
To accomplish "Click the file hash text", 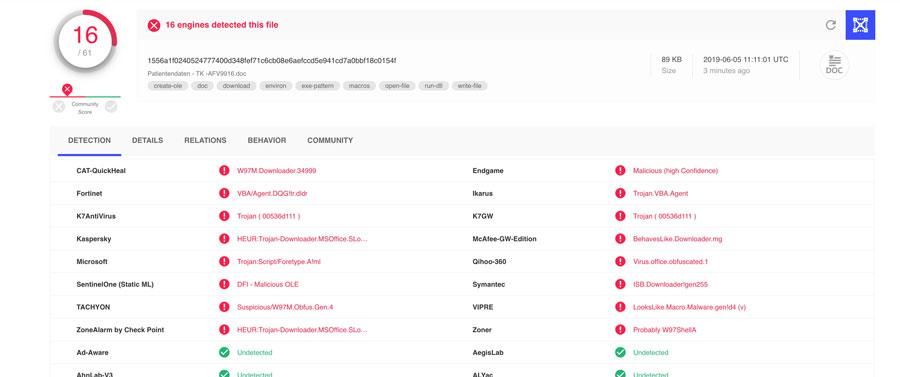I will [x=271, y=60].
